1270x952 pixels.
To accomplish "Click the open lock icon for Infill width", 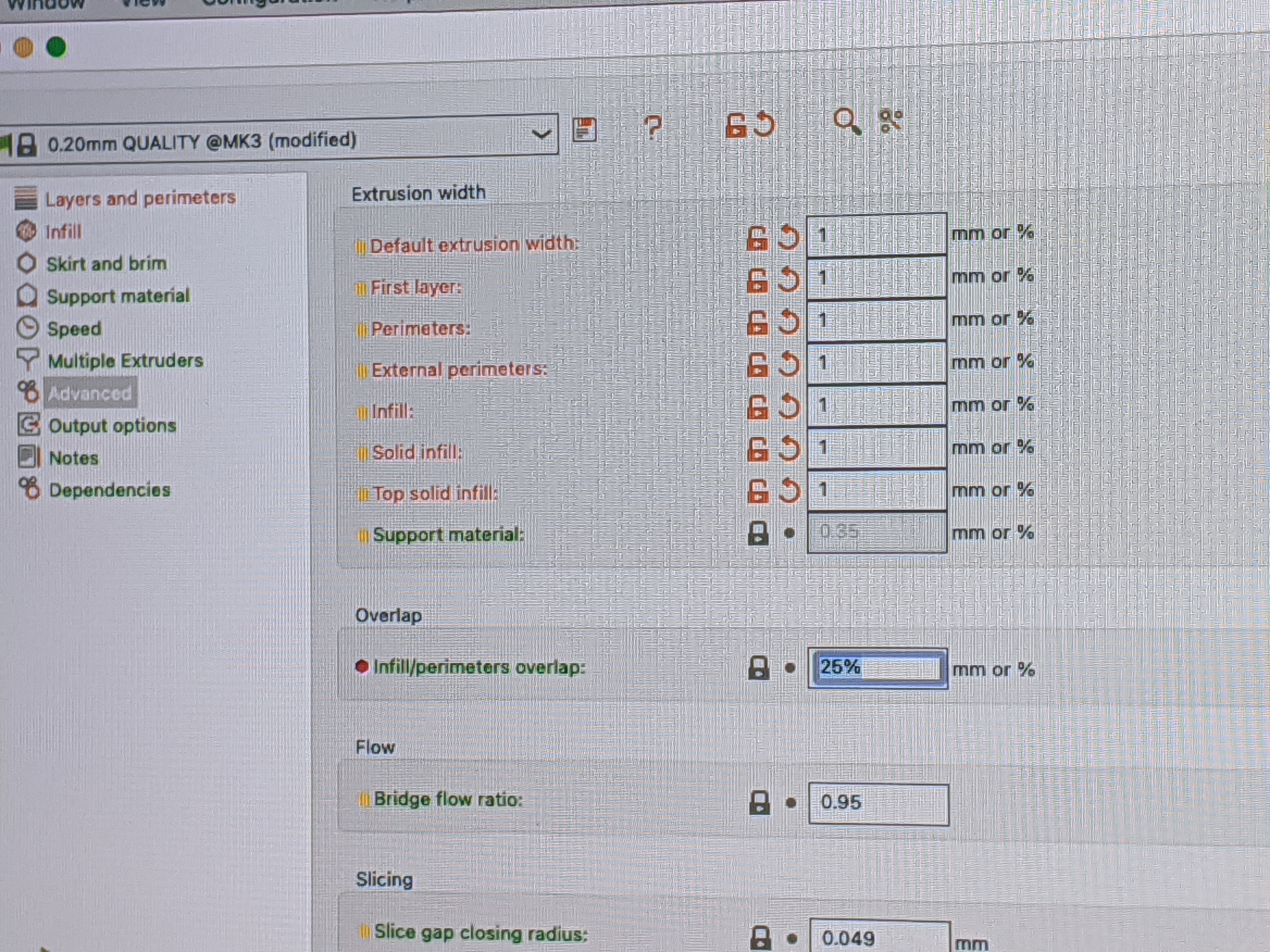I will (758, 407).
